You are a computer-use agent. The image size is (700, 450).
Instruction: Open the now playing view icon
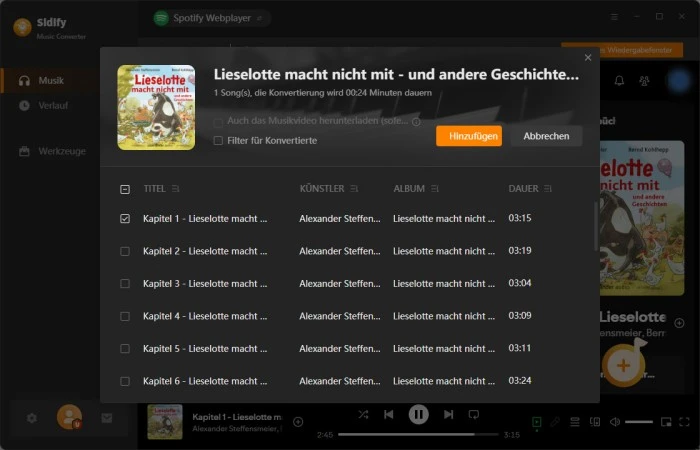pos(537,422)
